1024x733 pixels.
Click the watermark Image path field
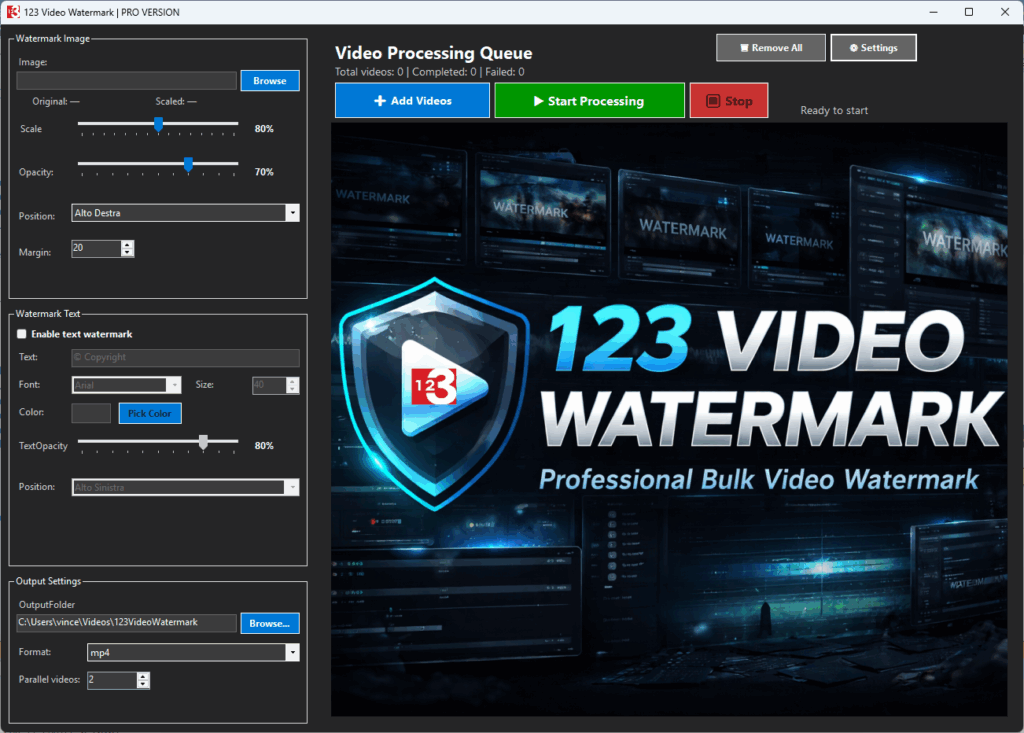coord(126,81)
